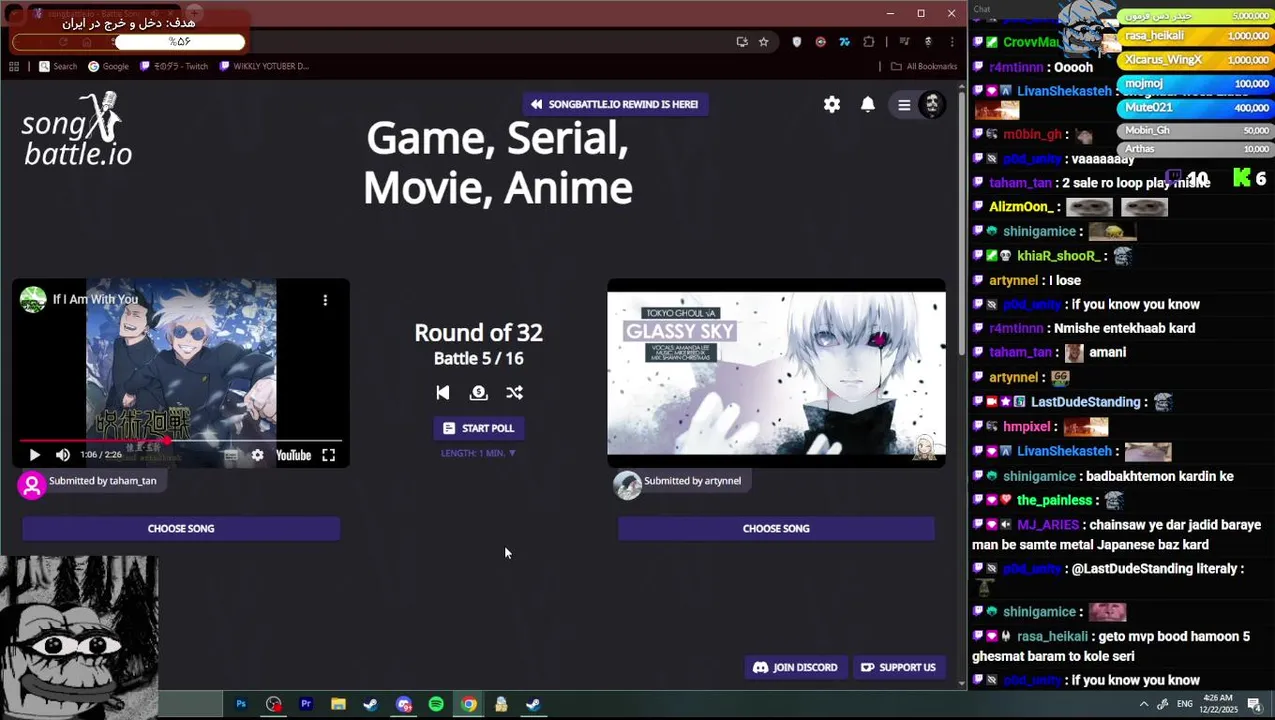Open the taskbar clock and date

coord(1218,704)
